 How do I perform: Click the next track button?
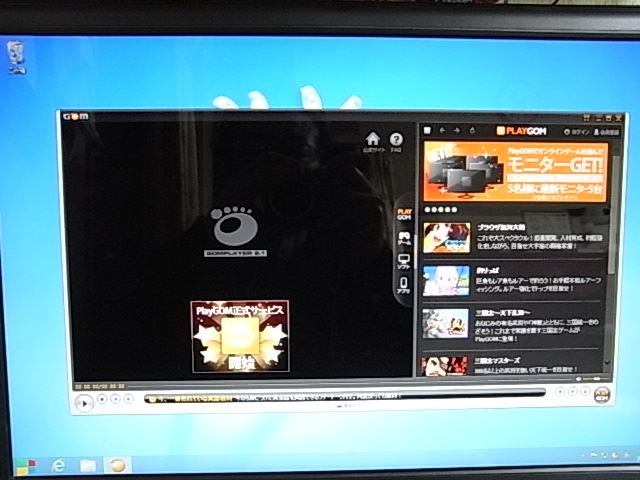pyautogui.click(x=129, y=399)
